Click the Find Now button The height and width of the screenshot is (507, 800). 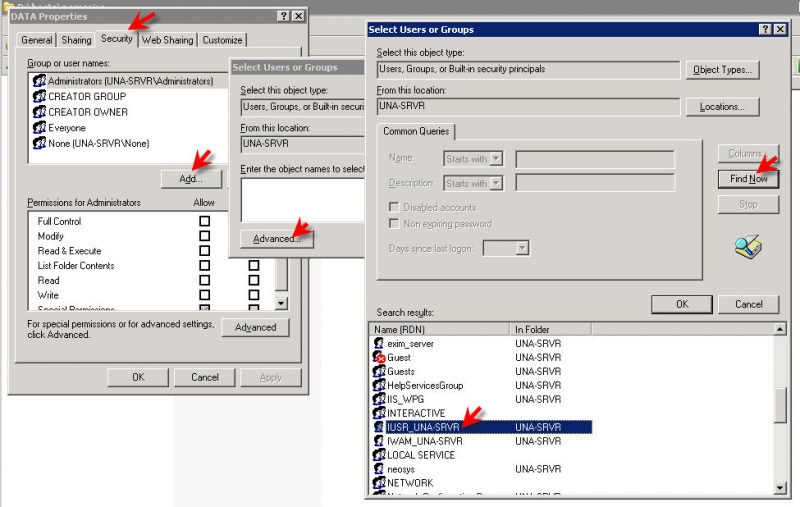(748, 179)
